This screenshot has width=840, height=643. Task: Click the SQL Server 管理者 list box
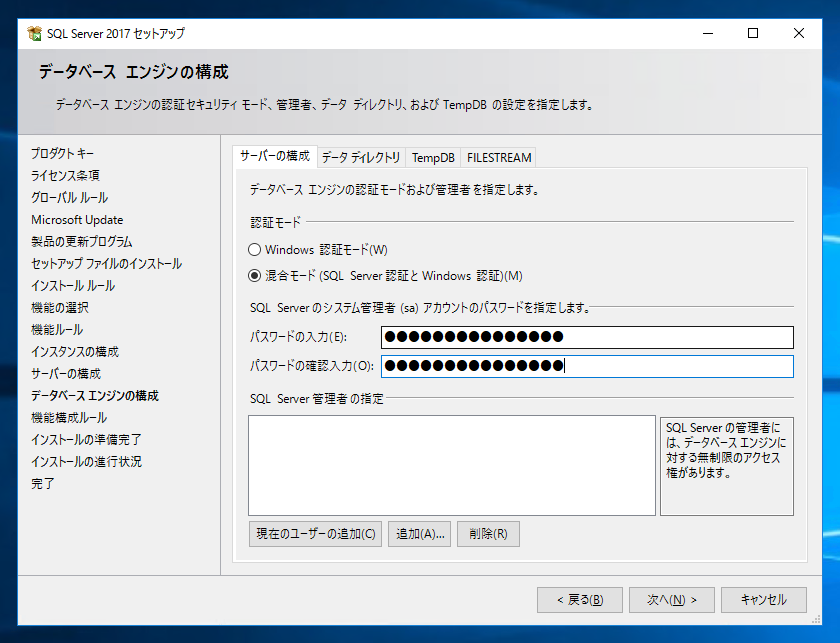[x=452, y=465]
